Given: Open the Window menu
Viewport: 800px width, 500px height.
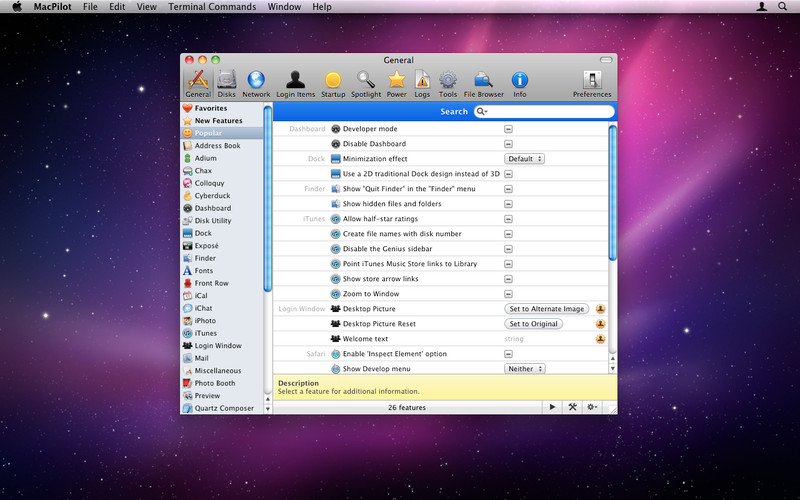Looking at the screenshot, I should pyautogui.click(x=284, y=7).
